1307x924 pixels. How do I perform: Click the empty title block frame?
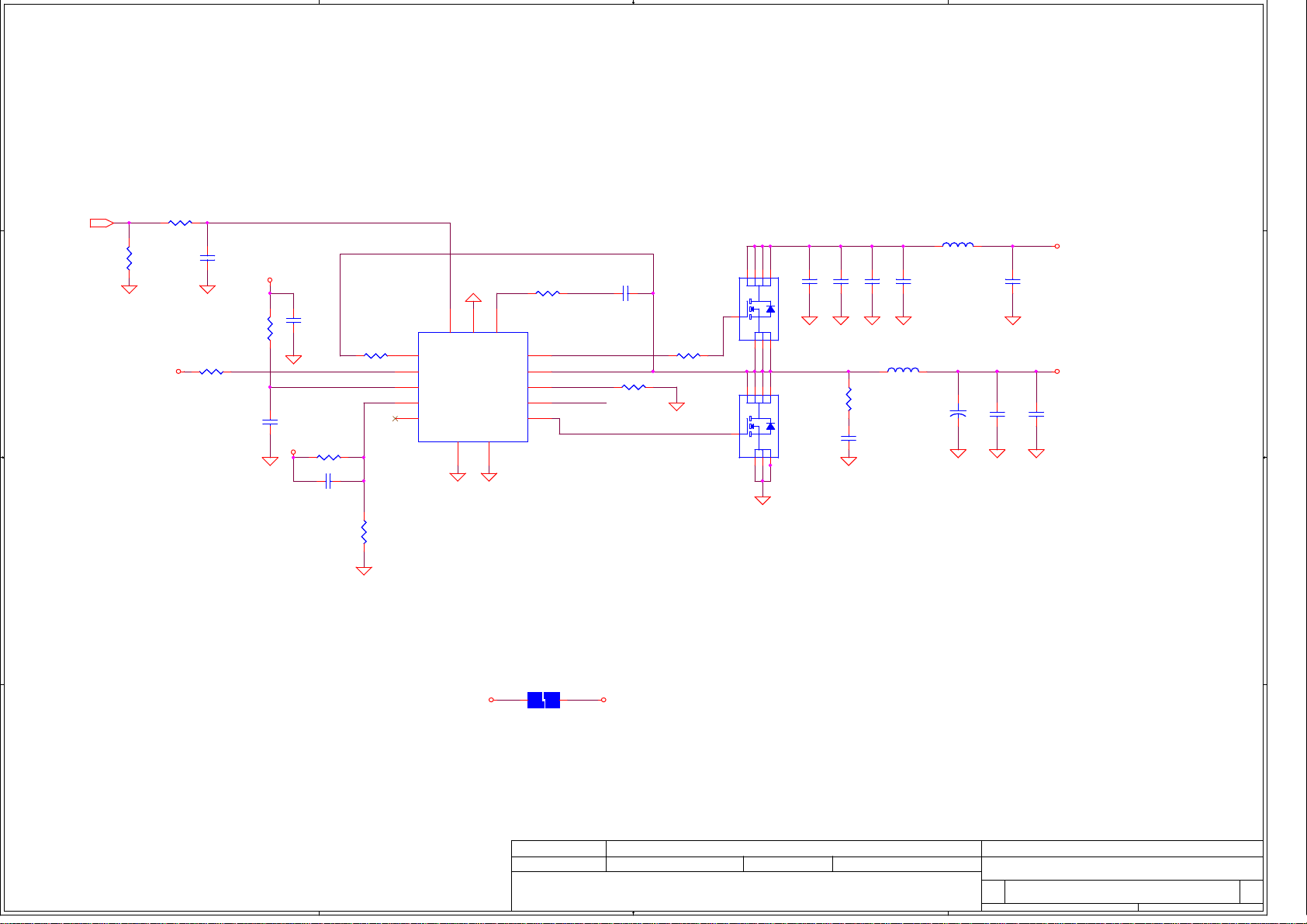(x=887, y=875)
